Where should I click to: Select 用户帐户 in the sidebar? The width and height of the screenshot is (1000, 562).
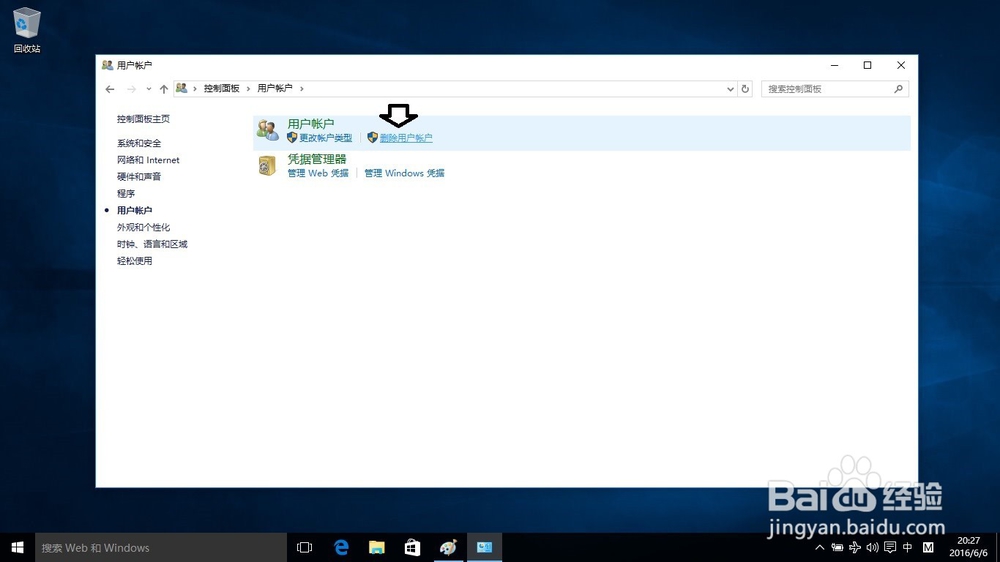(134, 211)
